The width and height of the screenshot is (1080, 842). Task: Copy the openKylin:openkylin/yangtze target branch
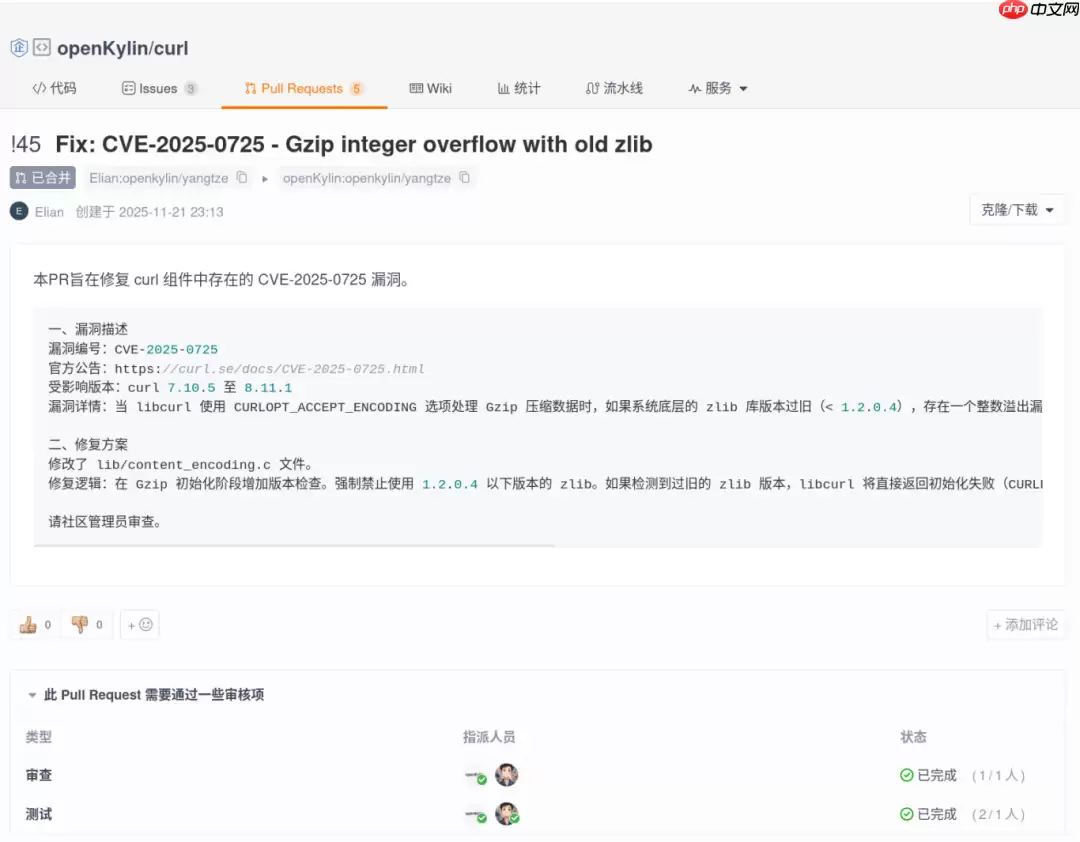point(463,178)
